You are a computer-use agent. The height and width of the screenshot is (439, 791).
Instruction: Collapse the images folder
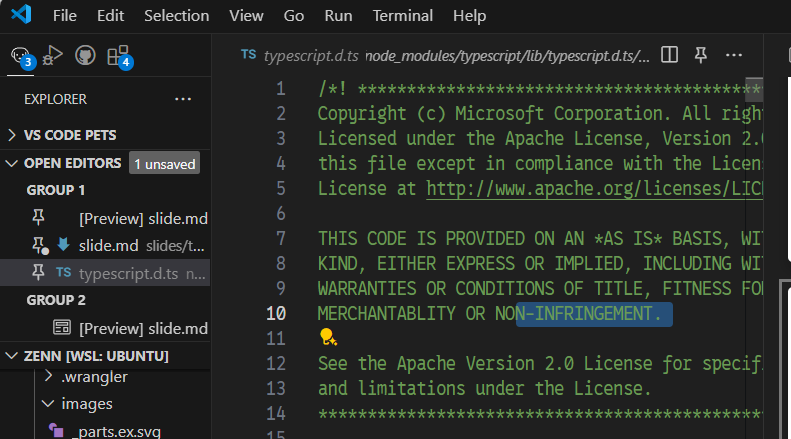coord(48,404)
